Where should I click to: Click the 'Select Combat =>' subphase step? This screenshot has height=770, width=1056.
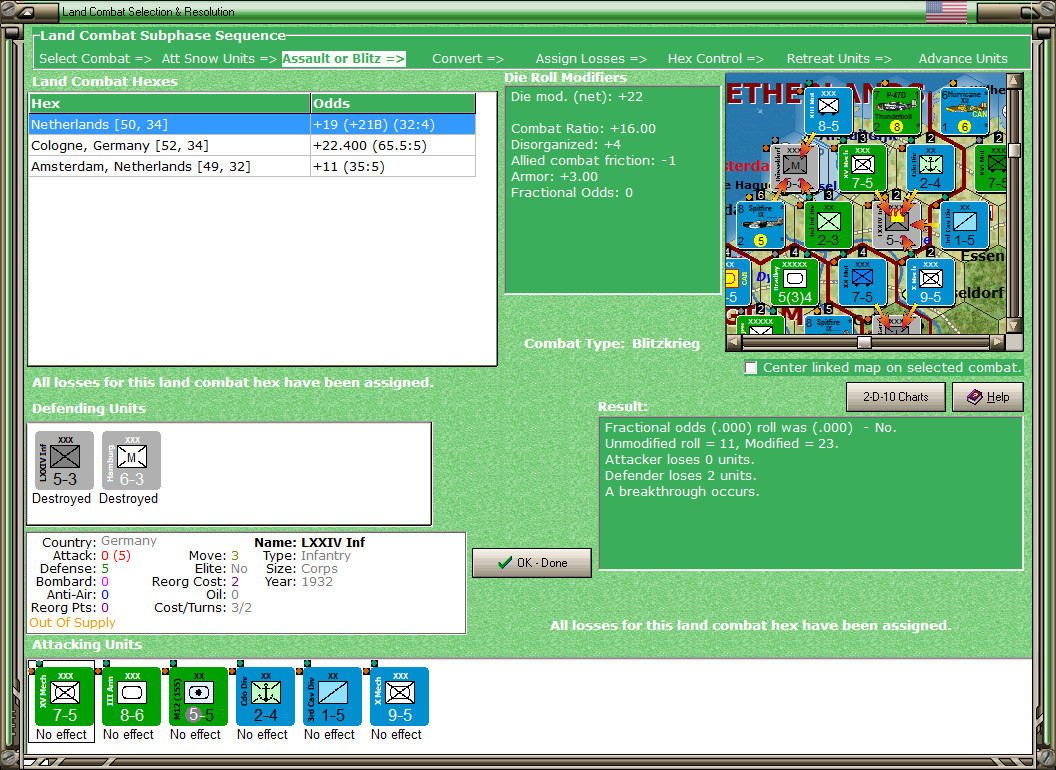point(95,59)
